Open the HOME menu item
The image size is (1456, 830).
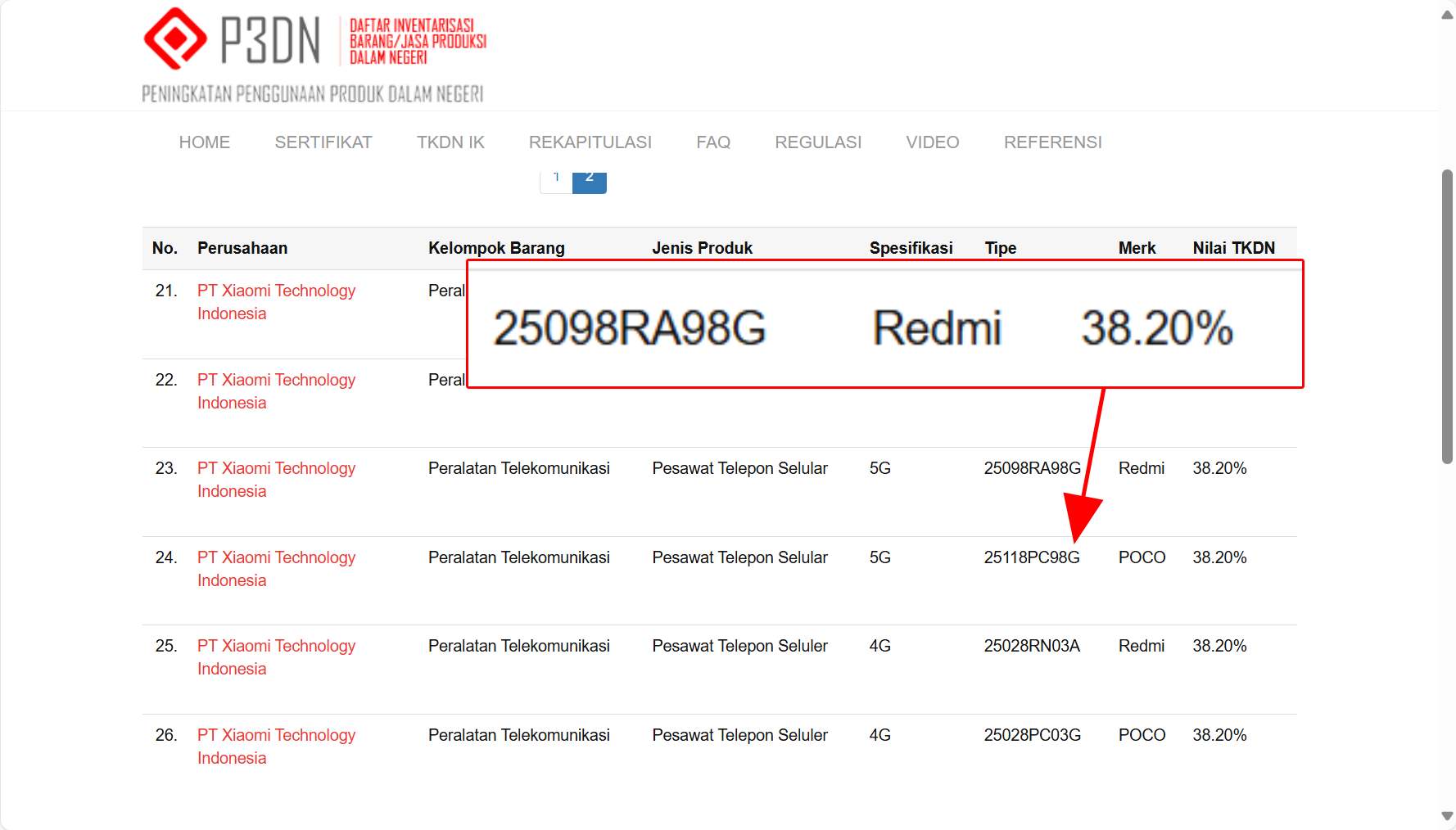pyautogui.click(x=204, y=142)
